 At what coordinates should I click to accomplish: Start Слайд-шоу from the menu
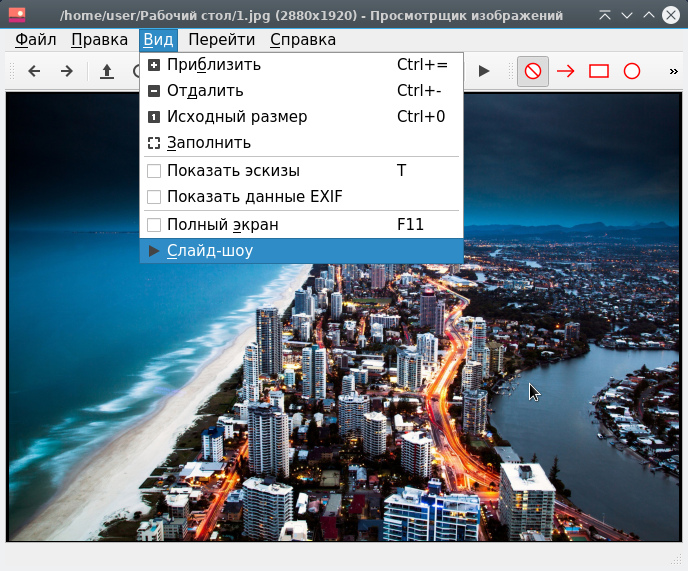pyautogui.click(x=210, y=251)
